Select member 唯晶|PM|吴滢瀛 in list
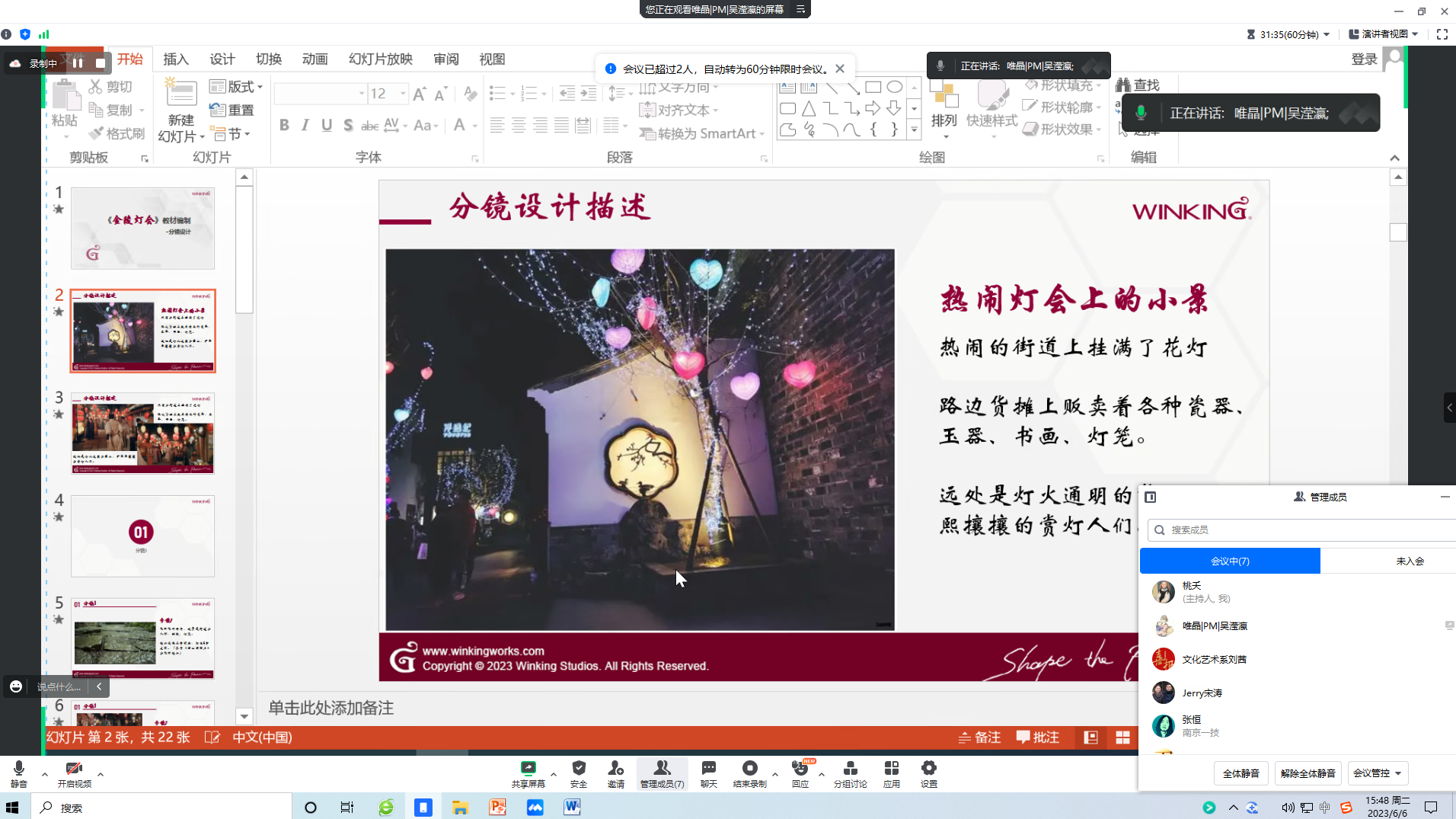Image resolution: width=1456 pixels, height=819 pixels. (1298, 625)
